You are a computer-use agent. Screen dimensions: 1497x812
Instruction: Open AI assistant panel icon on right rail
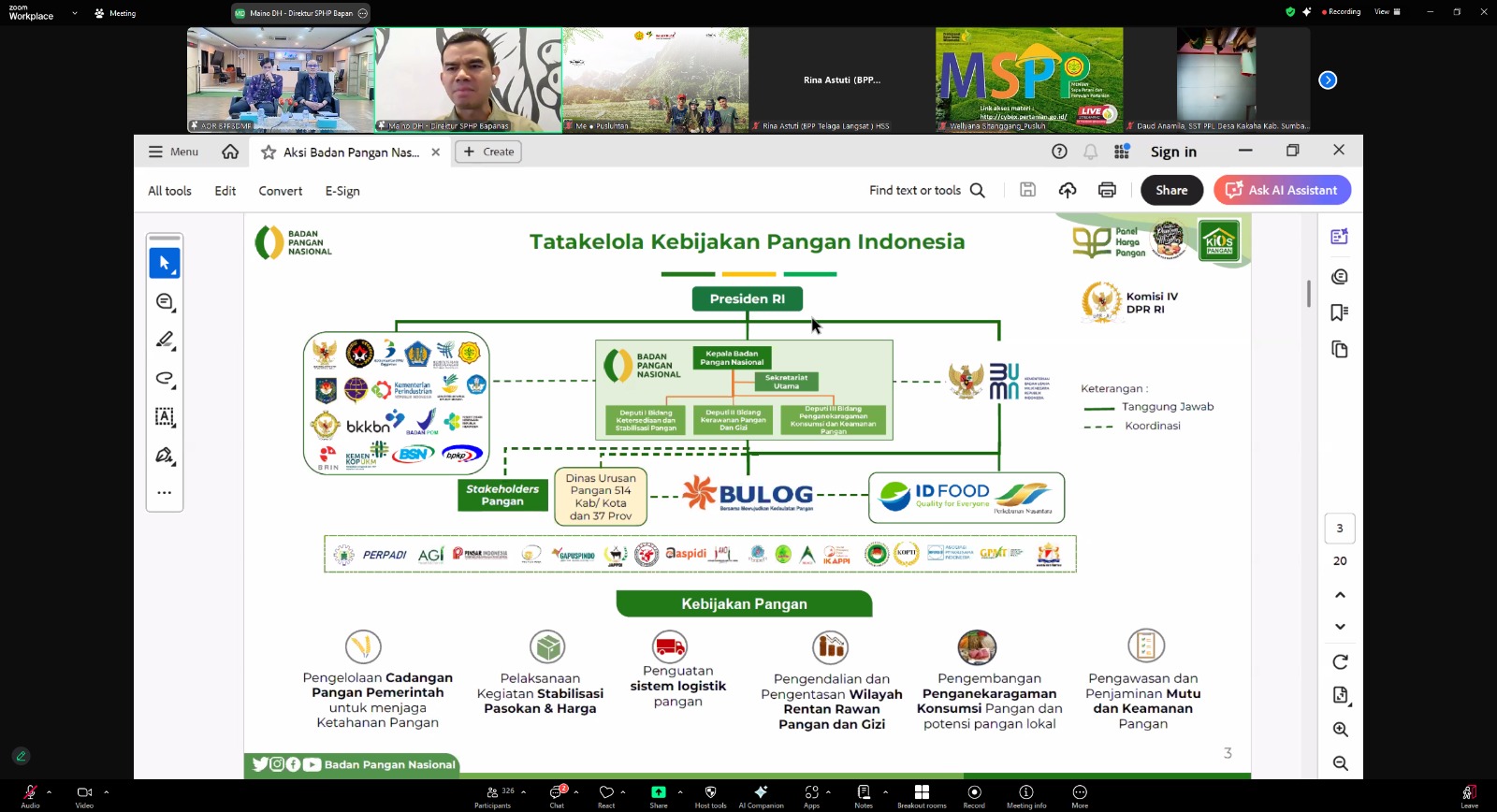tap(1340, 237)
